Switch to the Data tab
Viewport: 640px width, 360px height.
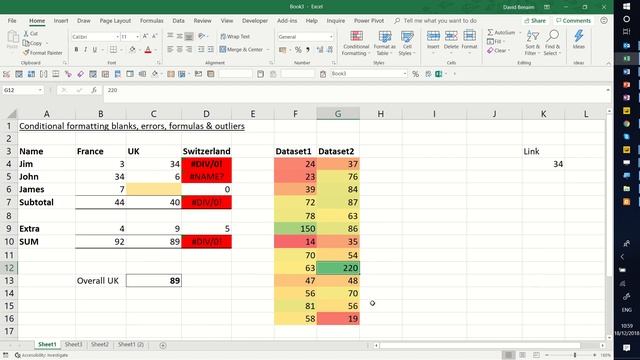[178, 20]
